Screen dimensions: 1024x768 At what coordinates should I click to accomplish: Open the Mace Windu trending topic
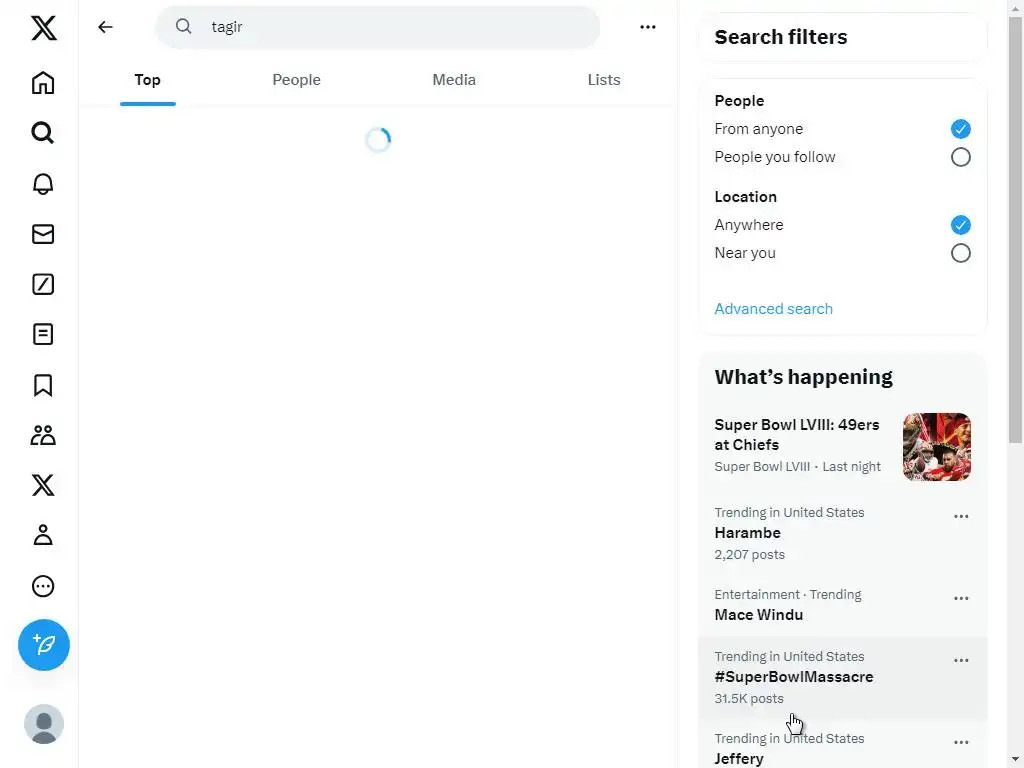(x=842, y=605)
